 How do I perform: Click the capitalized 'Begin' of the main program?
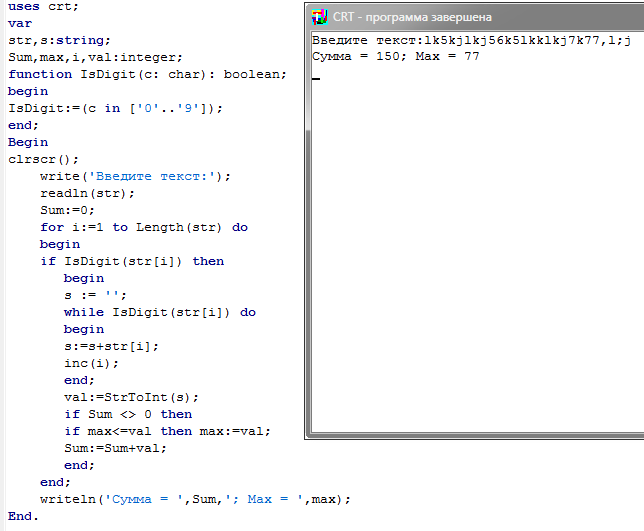[28, 143]
